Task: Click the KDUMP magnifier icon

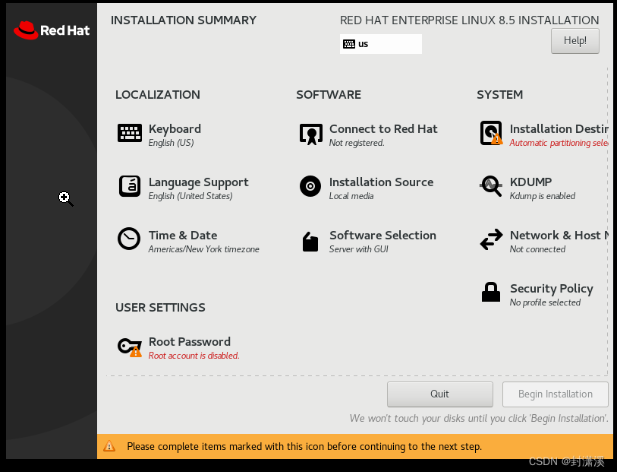Action: point(491,186)
